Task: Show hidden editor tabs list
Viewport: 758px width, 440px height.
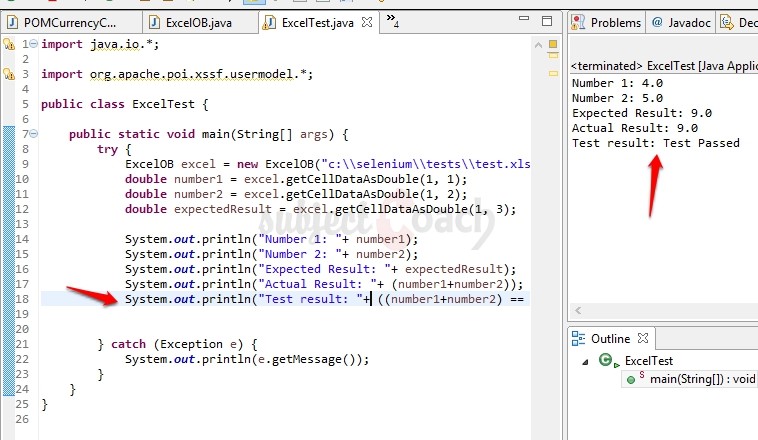Action: click(391, 20)
